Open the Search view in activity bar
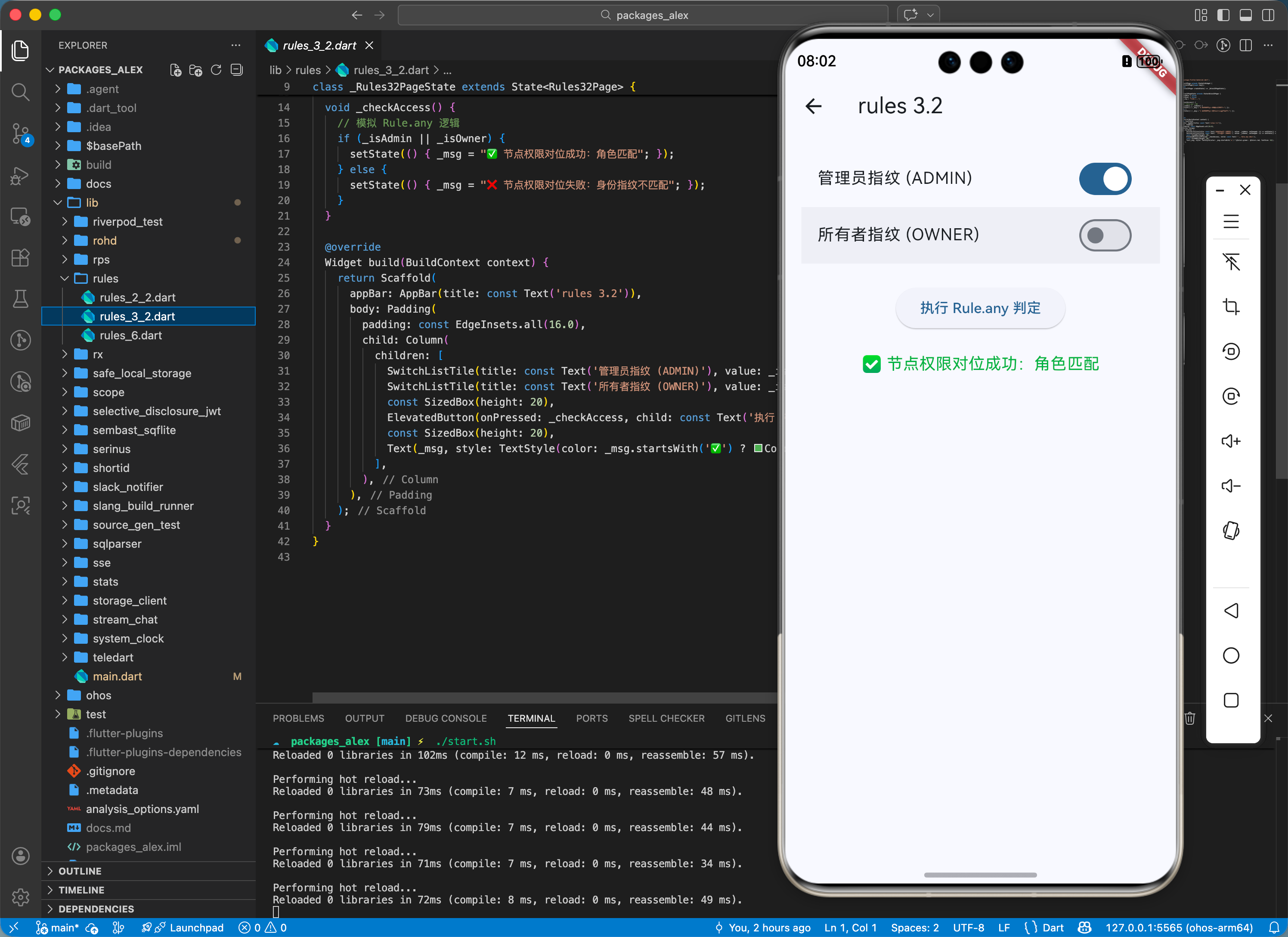The height and width of the screenshot is (937, 1288). 20,92
